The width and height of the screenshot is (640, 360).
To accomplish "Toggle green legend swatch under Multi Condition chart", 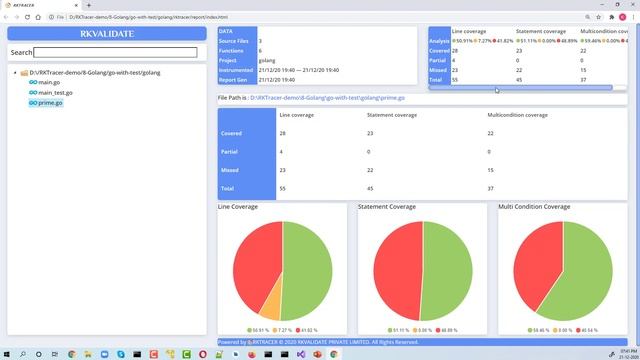I will 530,330.
